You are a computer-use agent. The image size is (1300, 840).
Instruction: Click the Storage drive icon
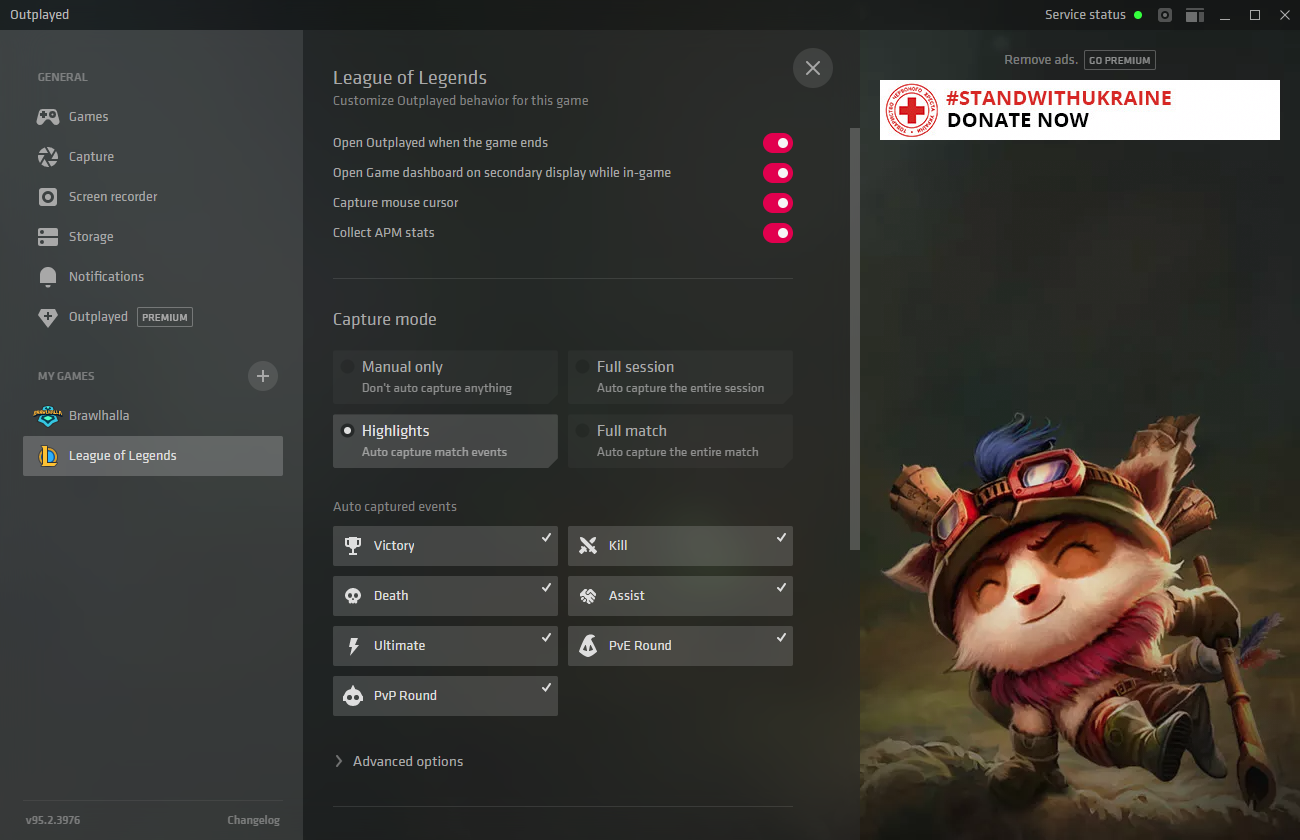[48, 237]
